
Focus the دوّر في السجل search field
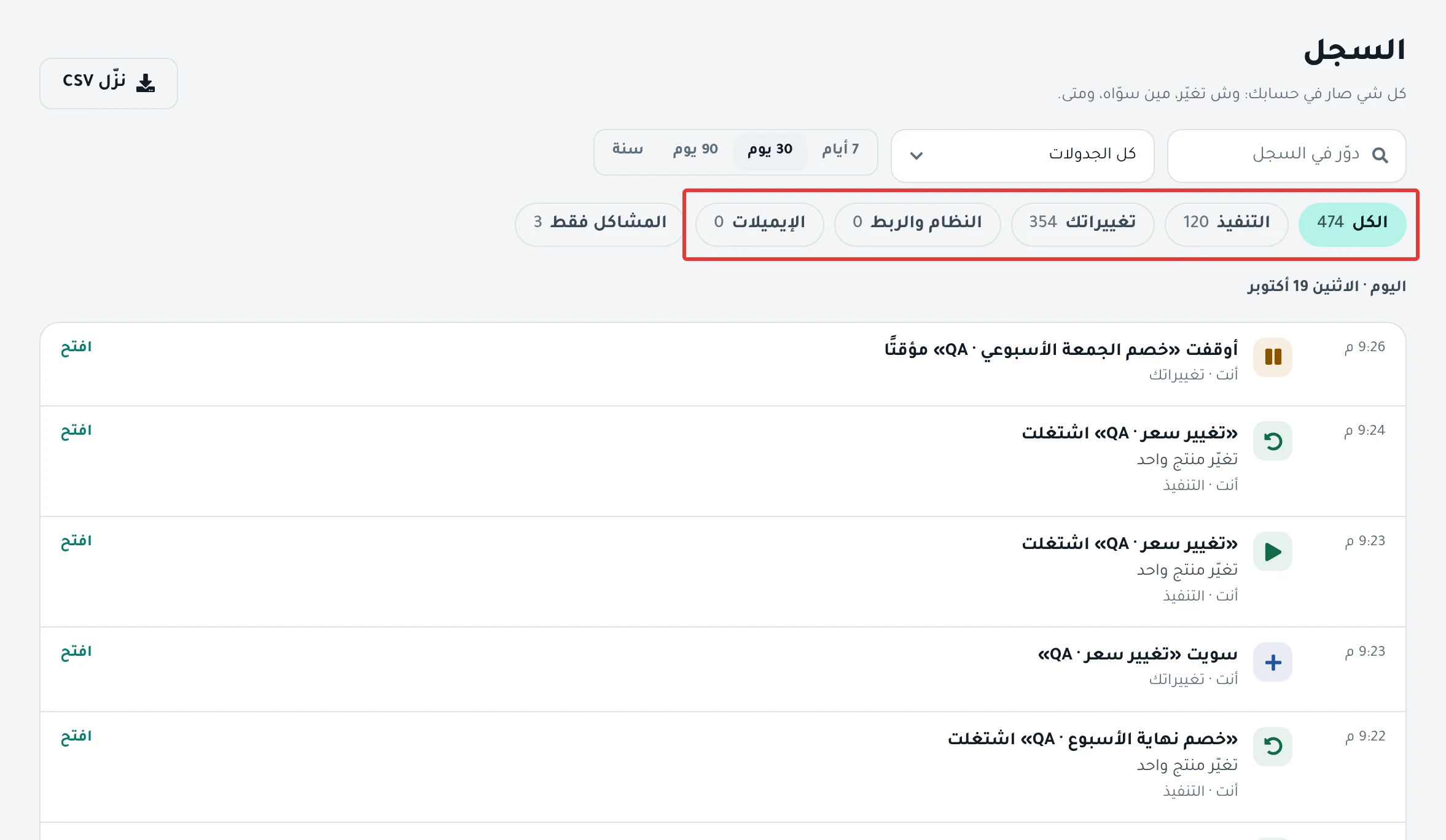pyautogui.click(x=1286, y=155)
